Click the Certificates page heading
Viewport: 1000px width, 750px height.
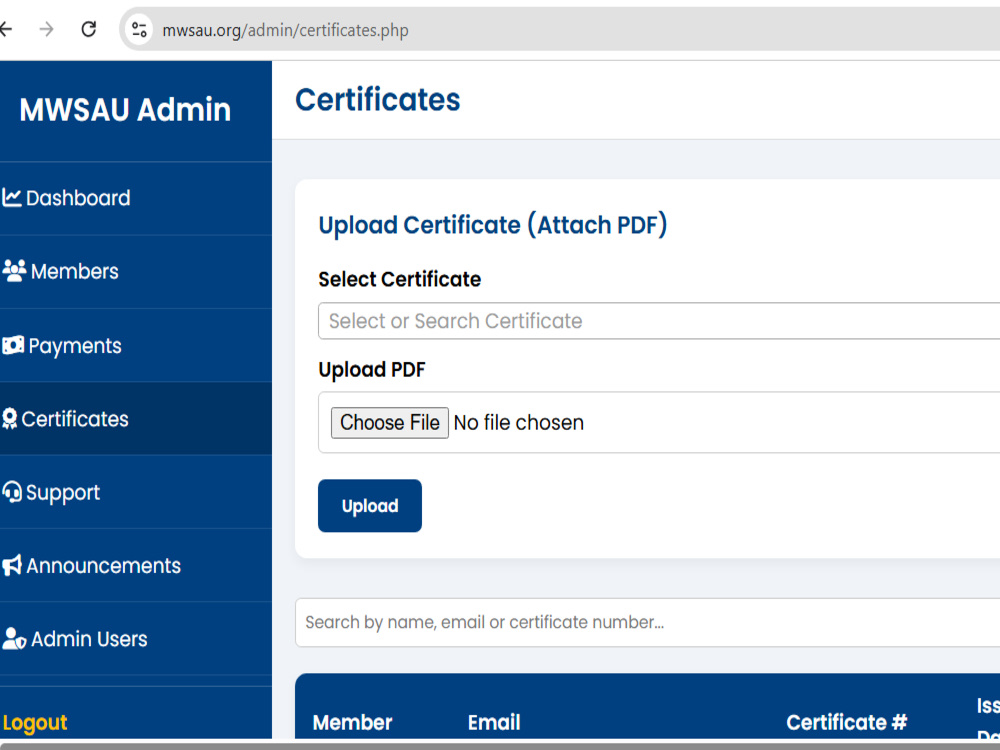[378, 100]
